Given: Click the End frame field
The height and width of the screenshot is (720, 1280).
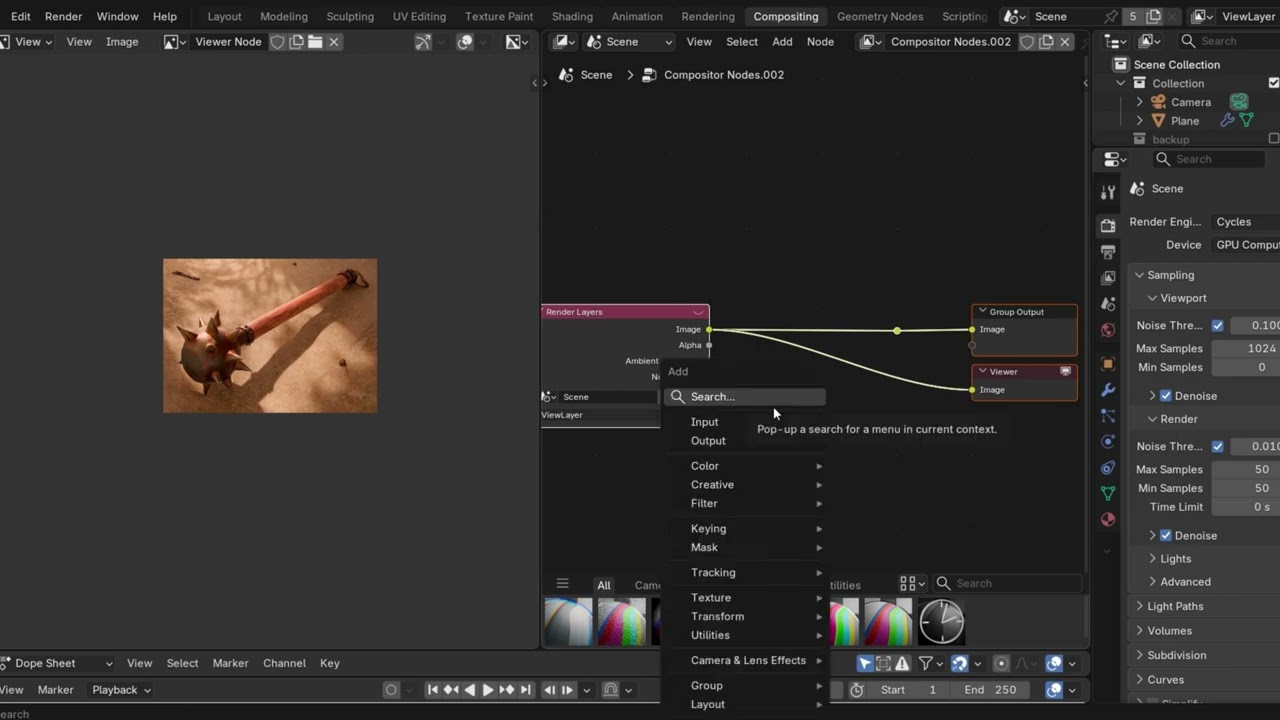Looking at the screenshot, I should click(x=990, y=690).
